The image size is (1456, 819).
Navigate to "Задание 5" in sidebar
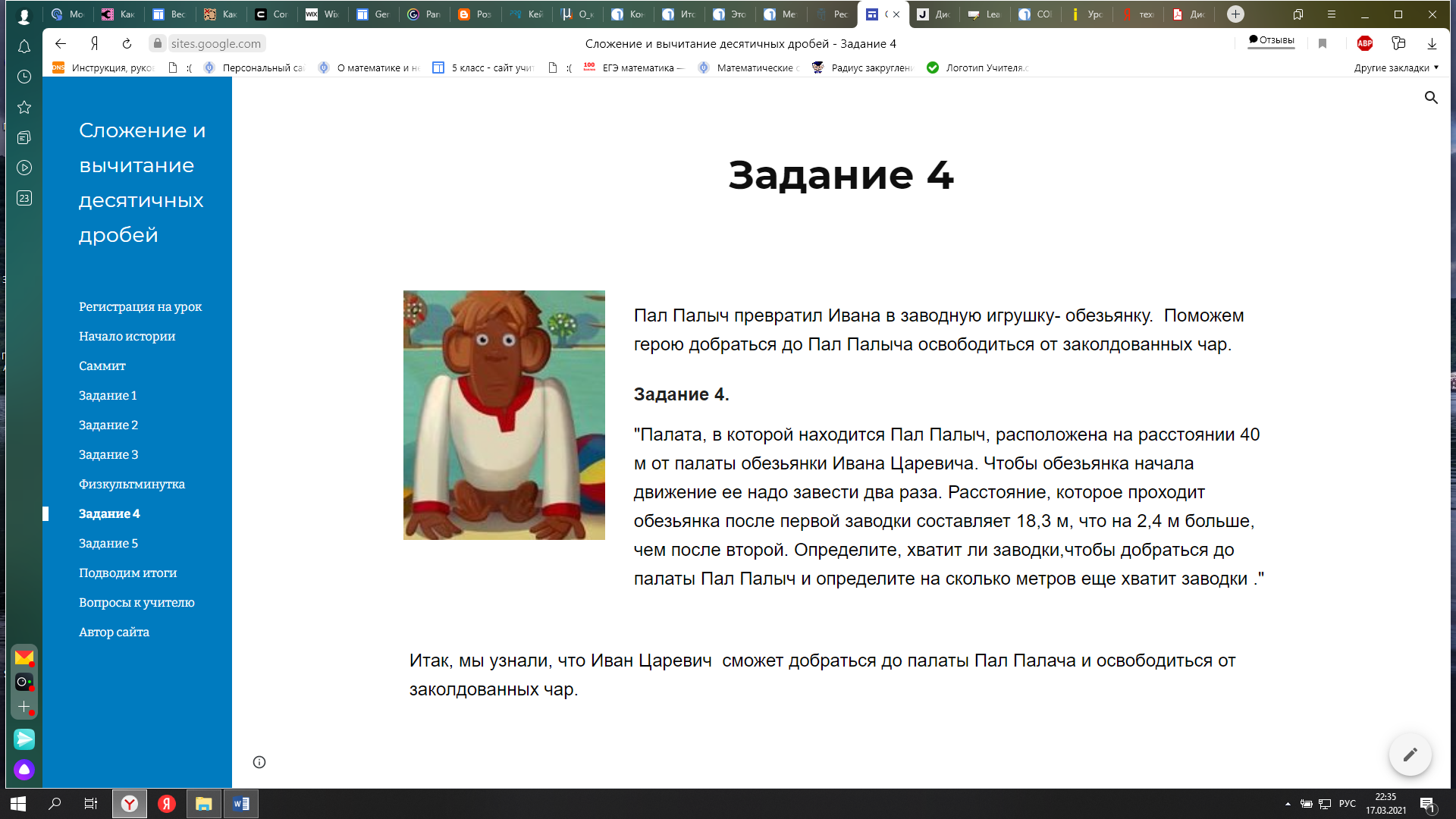click(x=108, y=543)
